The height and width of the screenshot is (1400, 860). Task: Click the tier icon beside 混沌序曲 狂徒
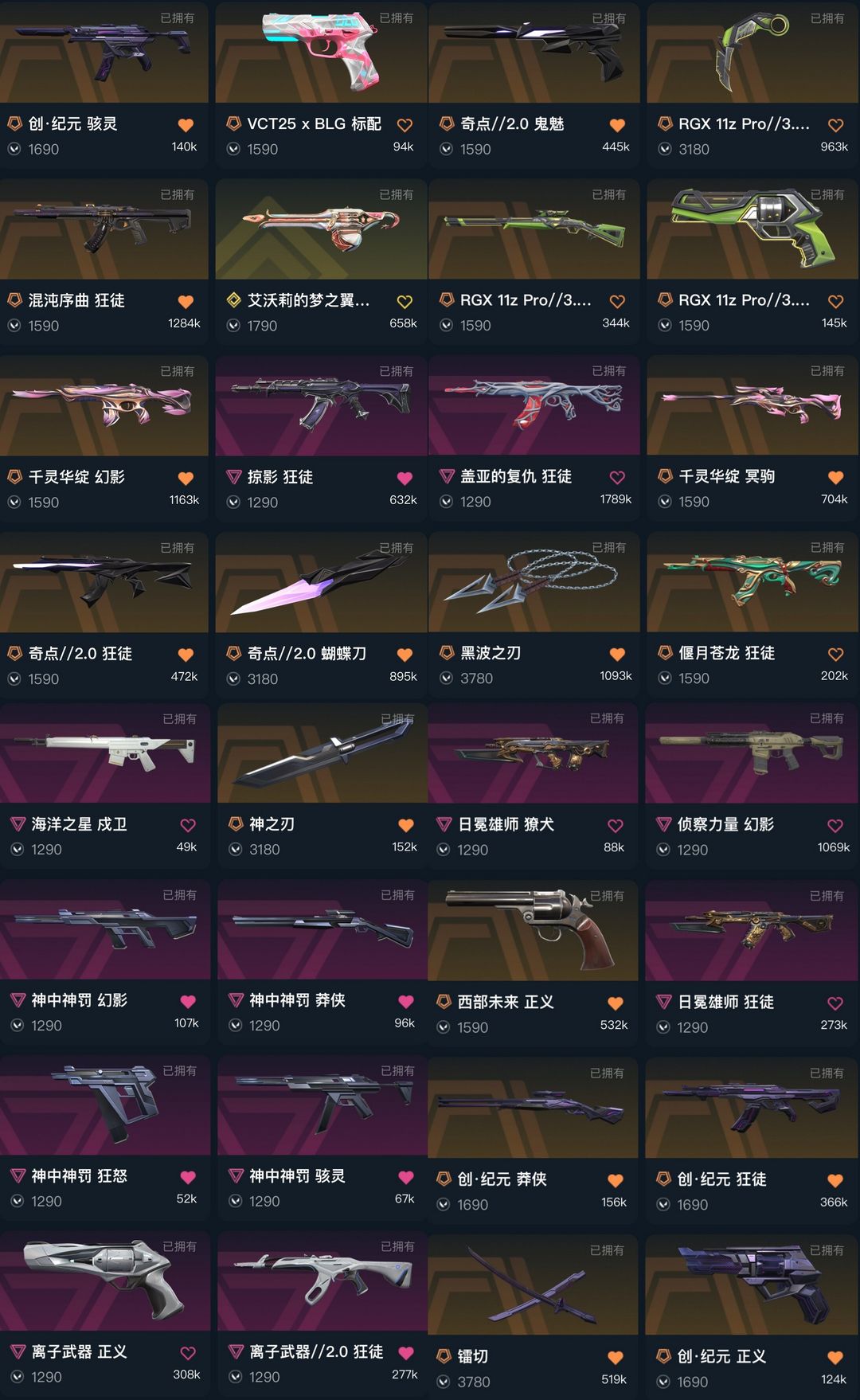click(14, 300)
